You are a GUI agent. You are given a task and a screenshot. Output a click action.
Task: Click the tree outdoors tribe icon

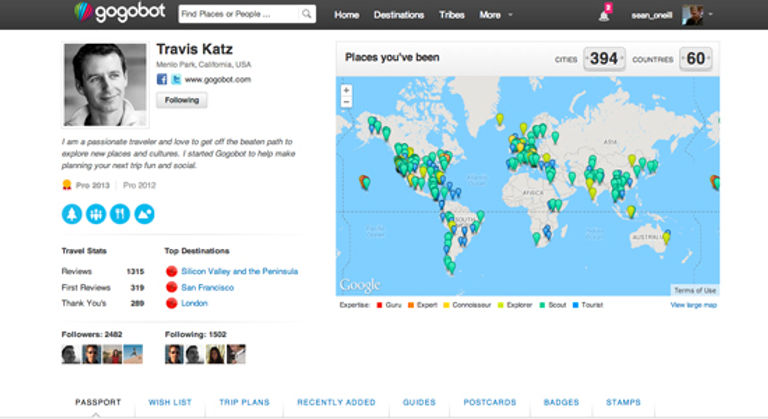72,214
